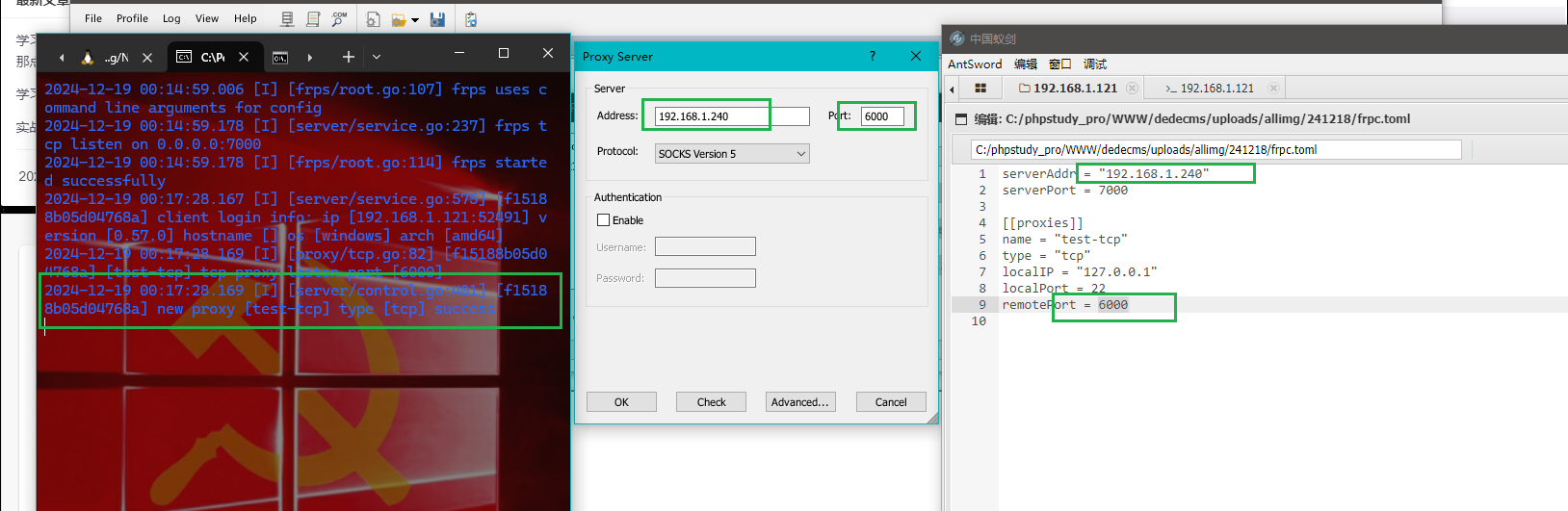Click the name = "test-tcp" line
Viewport: 1568px width, 511px height.
1064,240
